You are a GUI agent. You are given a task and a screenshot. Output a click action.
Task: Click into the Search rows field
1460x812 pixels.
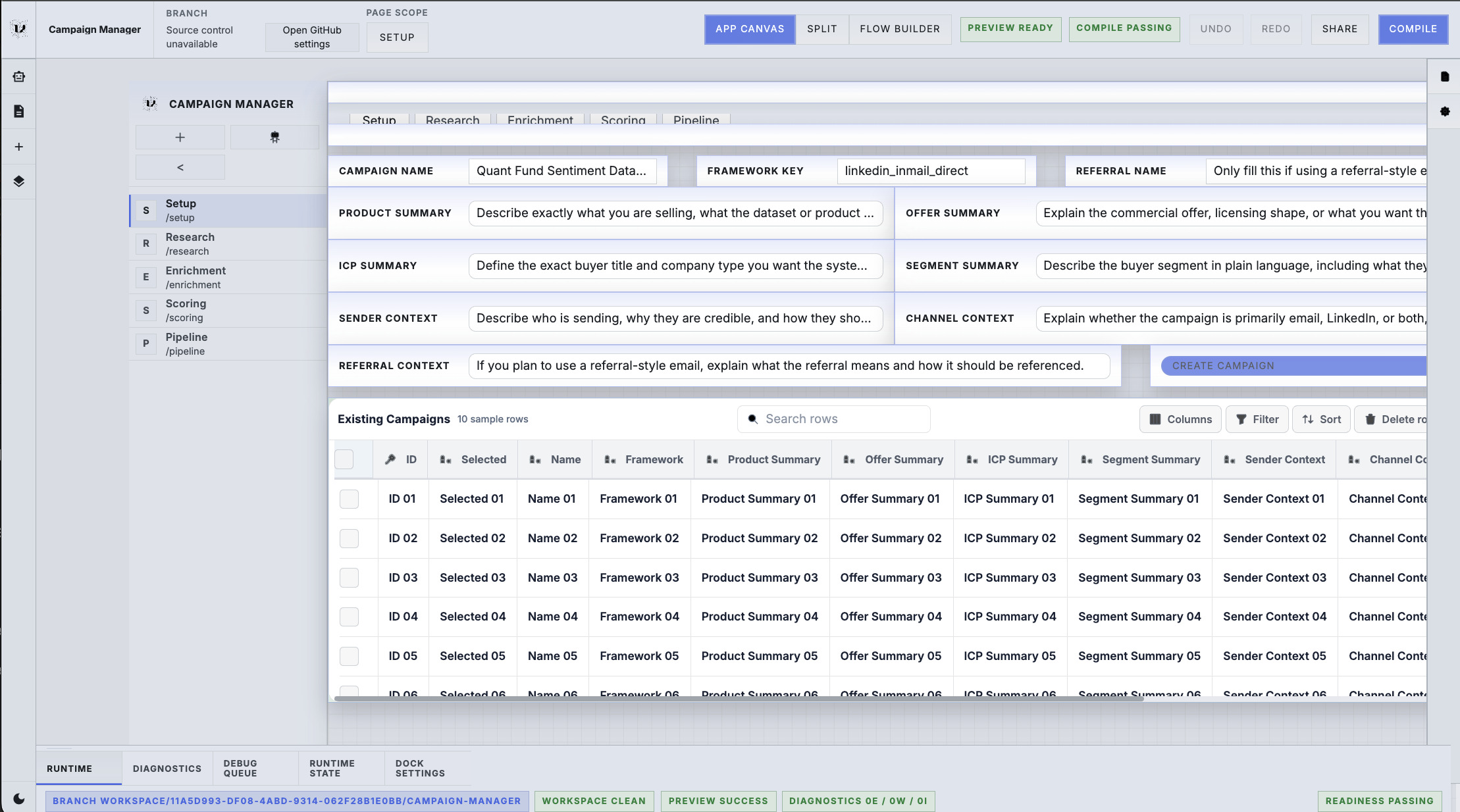(x=833, y=419)
